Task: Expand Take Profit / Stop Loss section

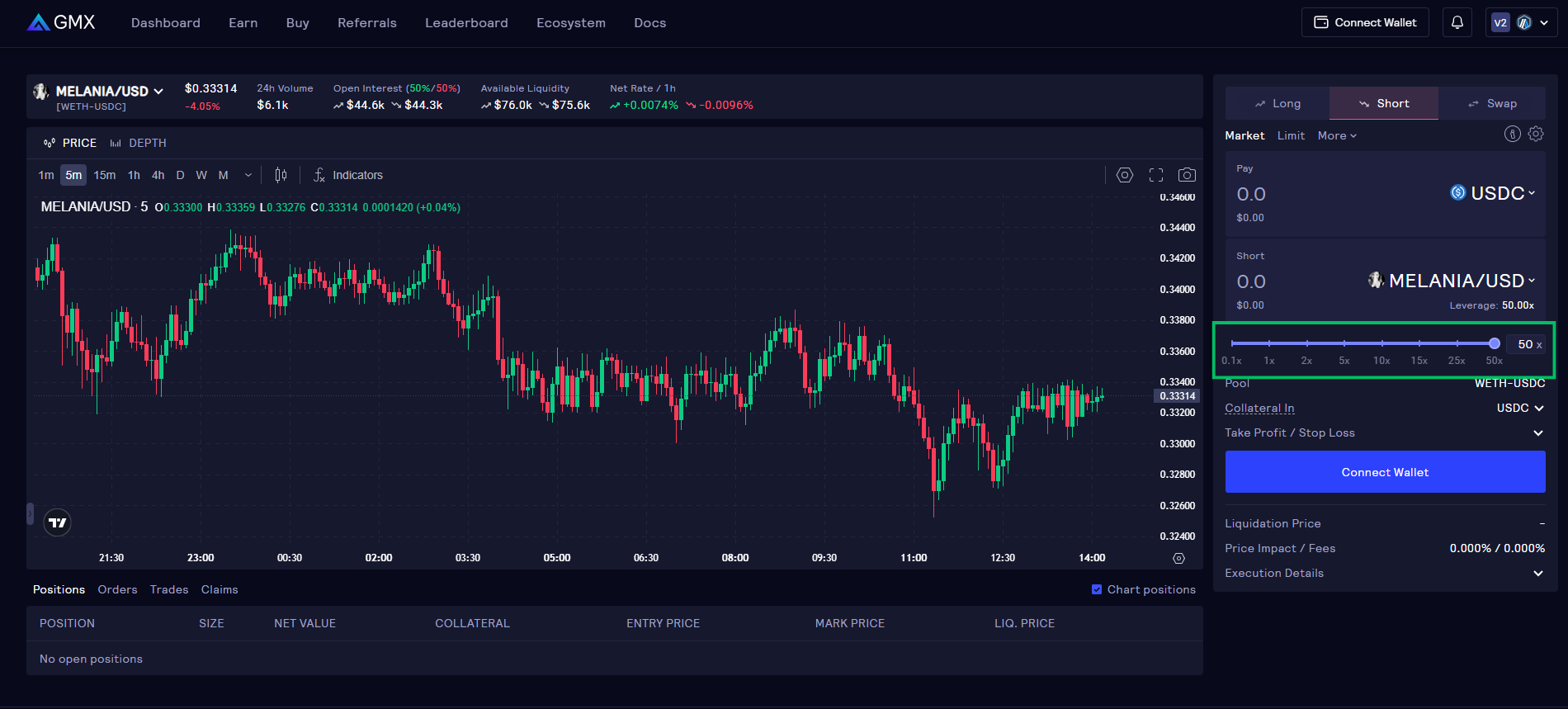Action: coord(1385,432)
